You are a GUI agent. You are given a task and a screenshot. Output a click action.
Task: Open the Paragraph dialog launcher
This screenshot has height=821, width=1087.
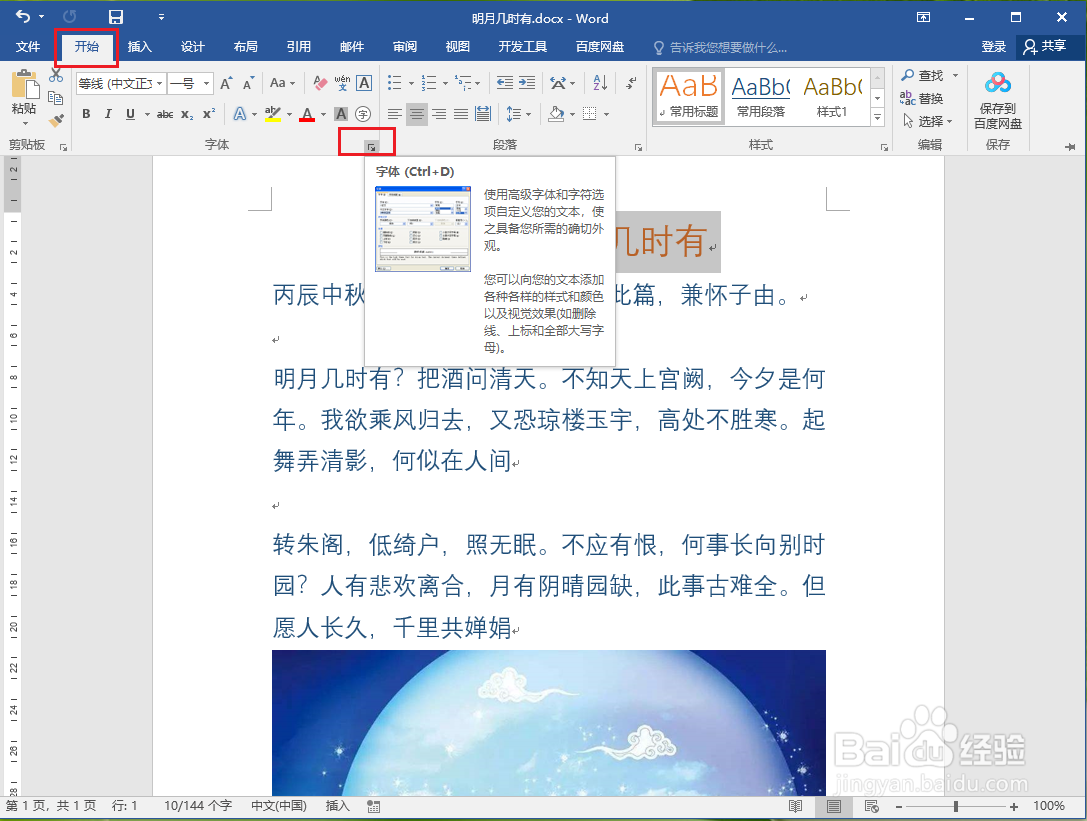coord(638,147)
